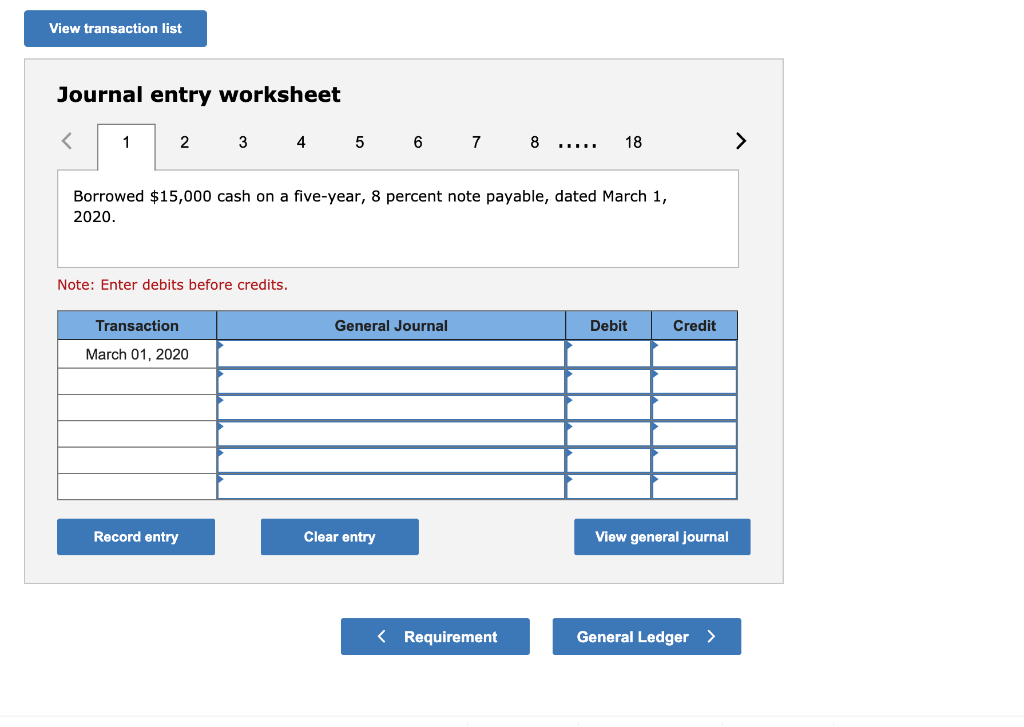Open the last row General Journal account field

(391, 487)
